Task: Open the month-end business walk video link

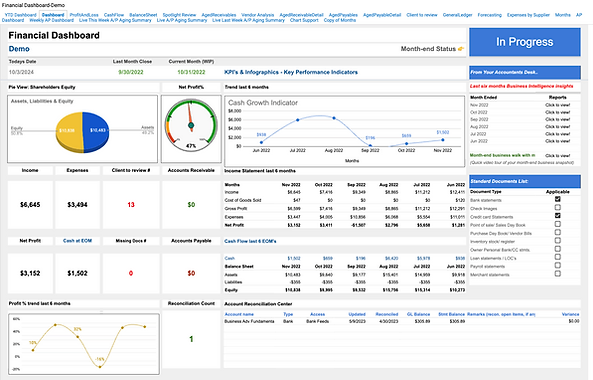Action: click(557, 155)
